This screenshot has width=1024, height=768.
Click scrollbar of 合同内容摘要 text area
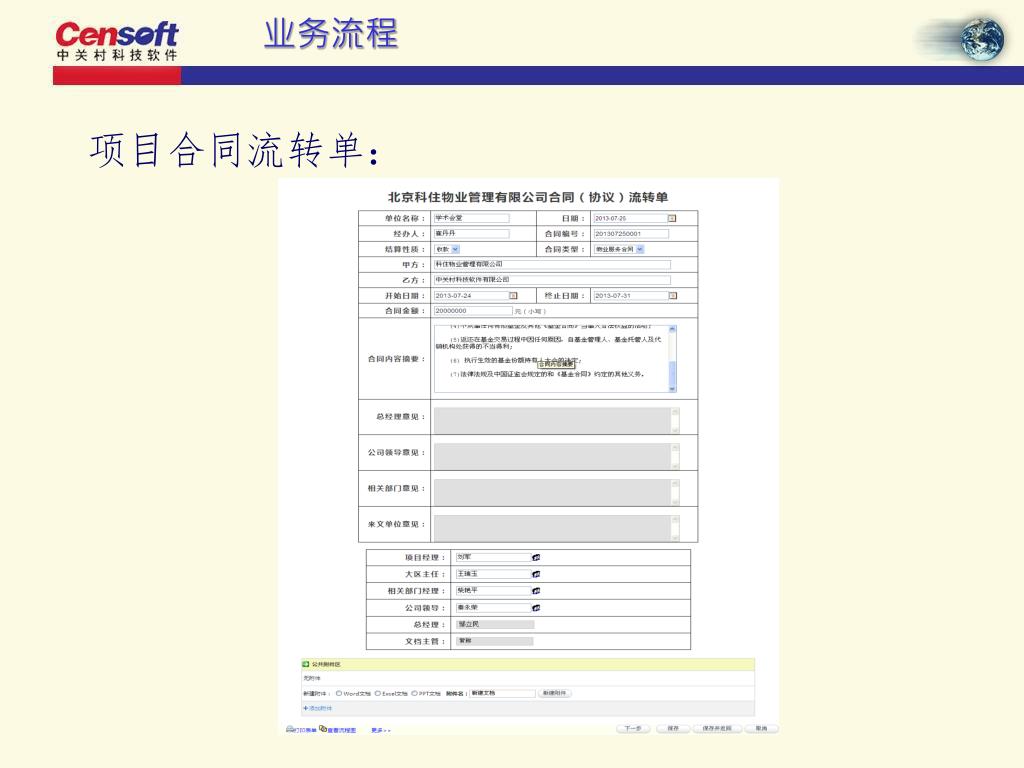pos(673,359)
